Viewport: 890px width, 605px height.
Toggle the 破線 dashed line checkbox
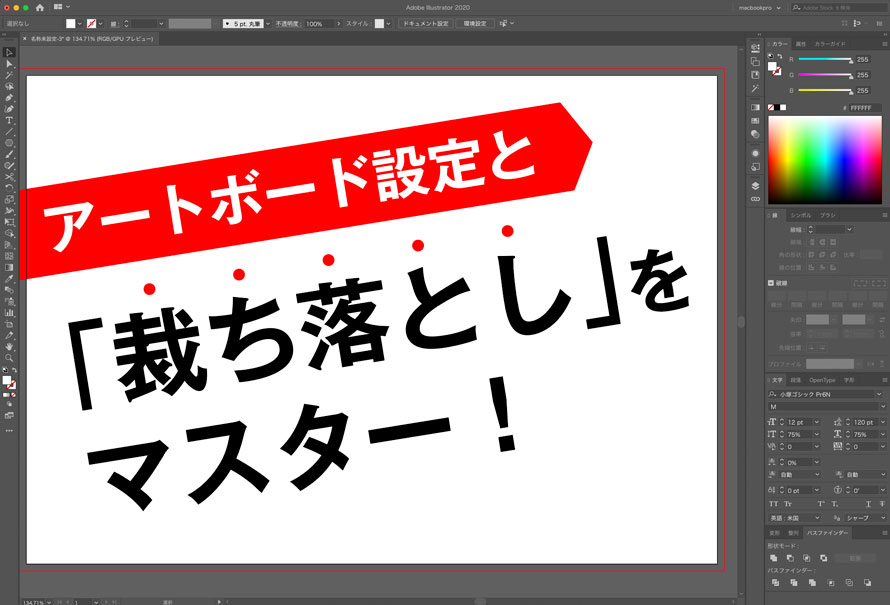click(x=771, y=283)
